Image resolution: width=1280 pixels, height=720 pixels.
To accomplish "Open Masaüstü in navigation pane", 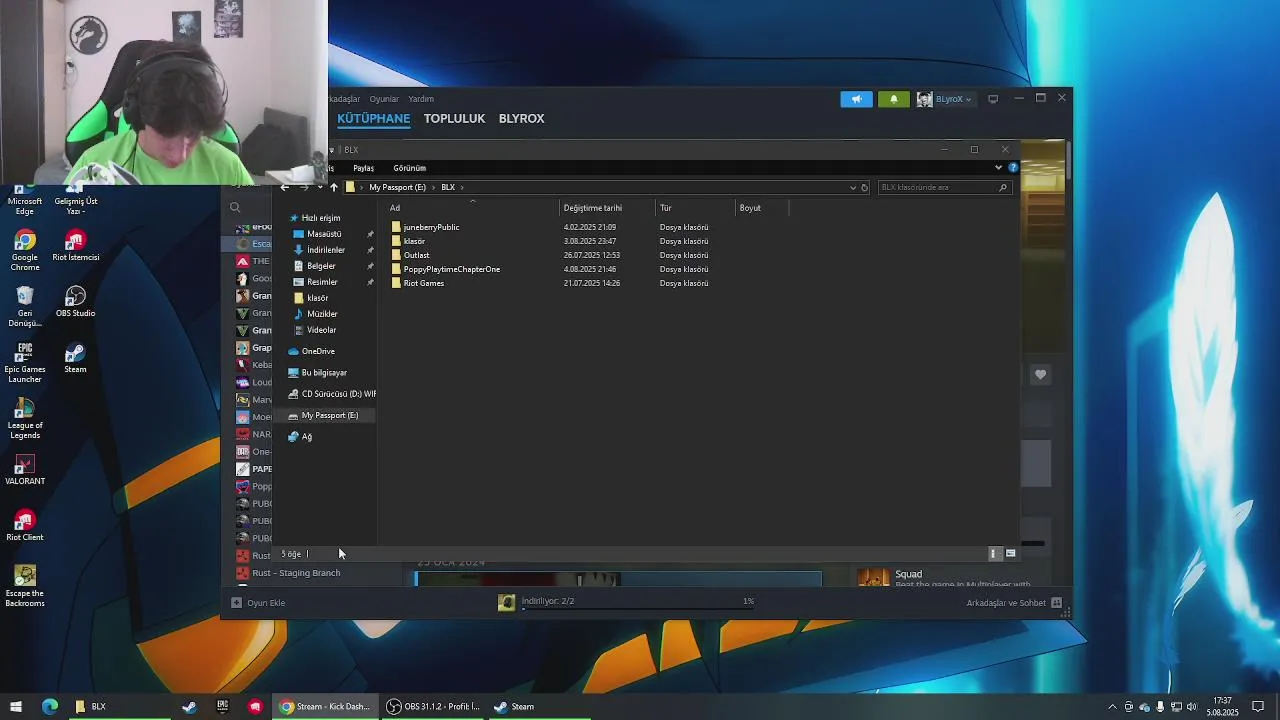I will pyautogui.click(x=324, y=234).
